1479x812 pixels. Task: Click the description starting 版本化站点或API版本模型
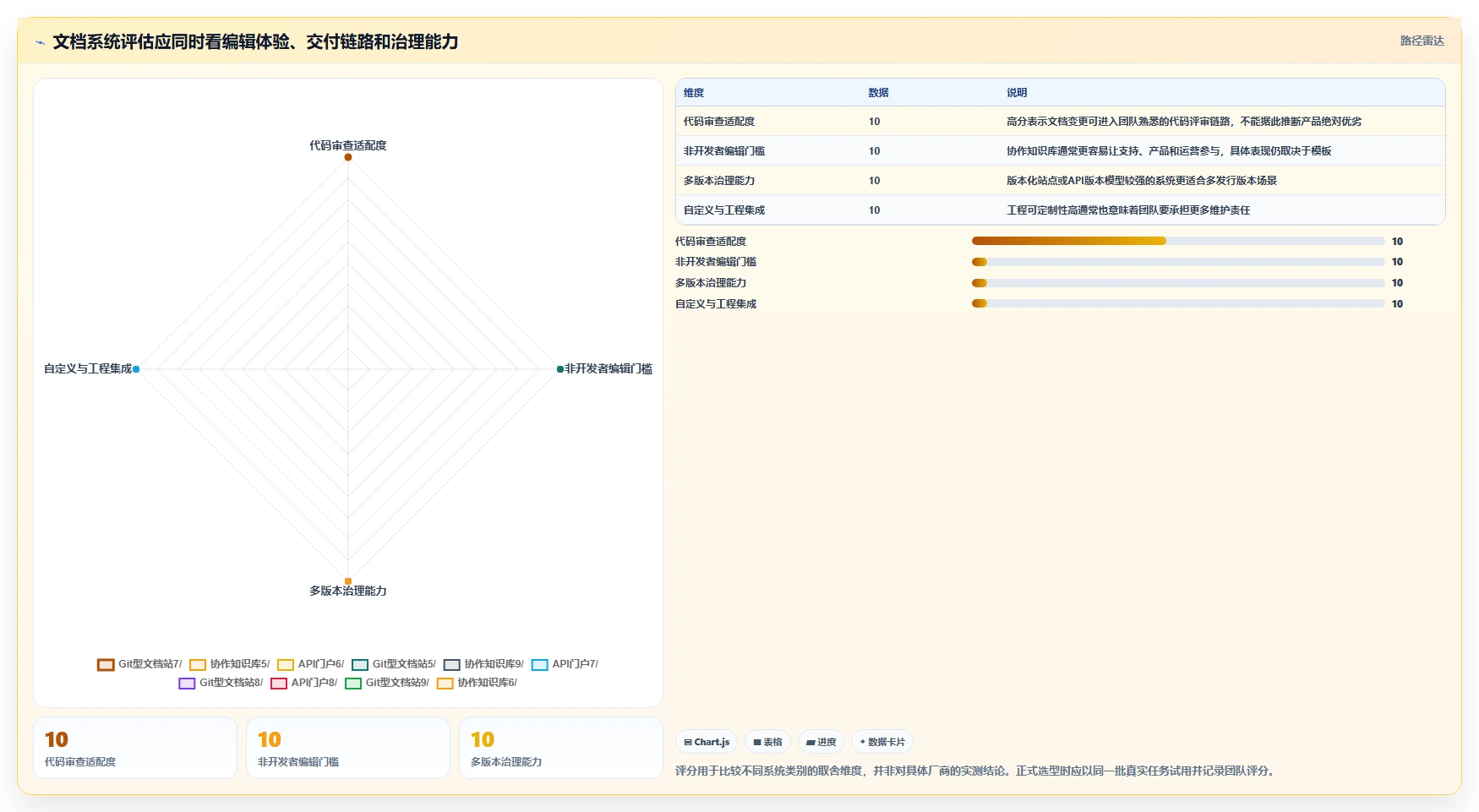point(1142,181)
